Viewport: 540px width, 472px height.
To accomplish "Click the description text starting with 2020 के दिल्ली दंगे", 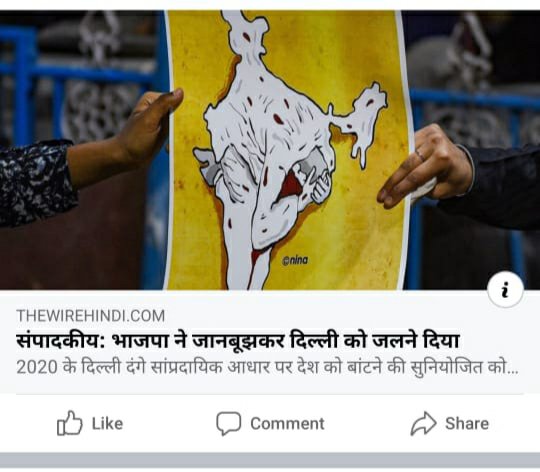I will [267, 368].
